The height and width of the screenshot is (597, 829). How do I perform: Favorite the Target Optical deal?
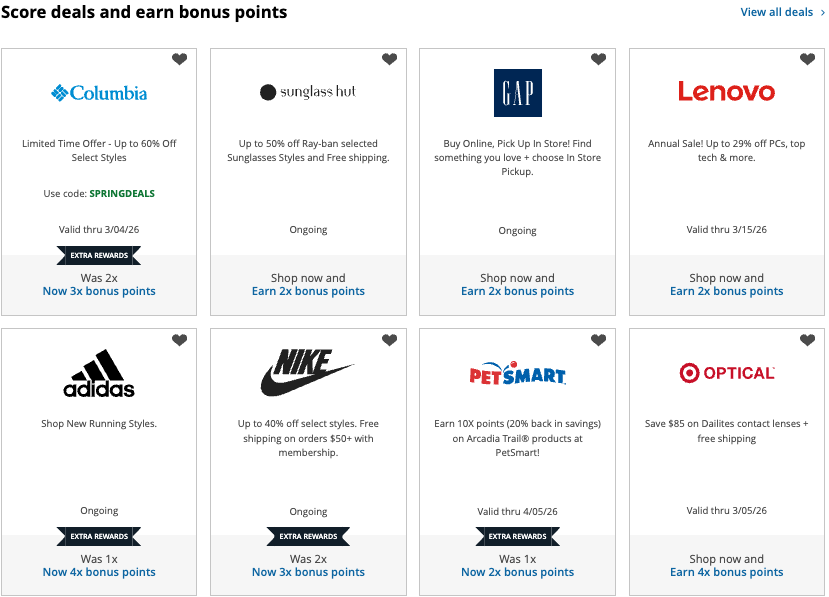point(807,341)
